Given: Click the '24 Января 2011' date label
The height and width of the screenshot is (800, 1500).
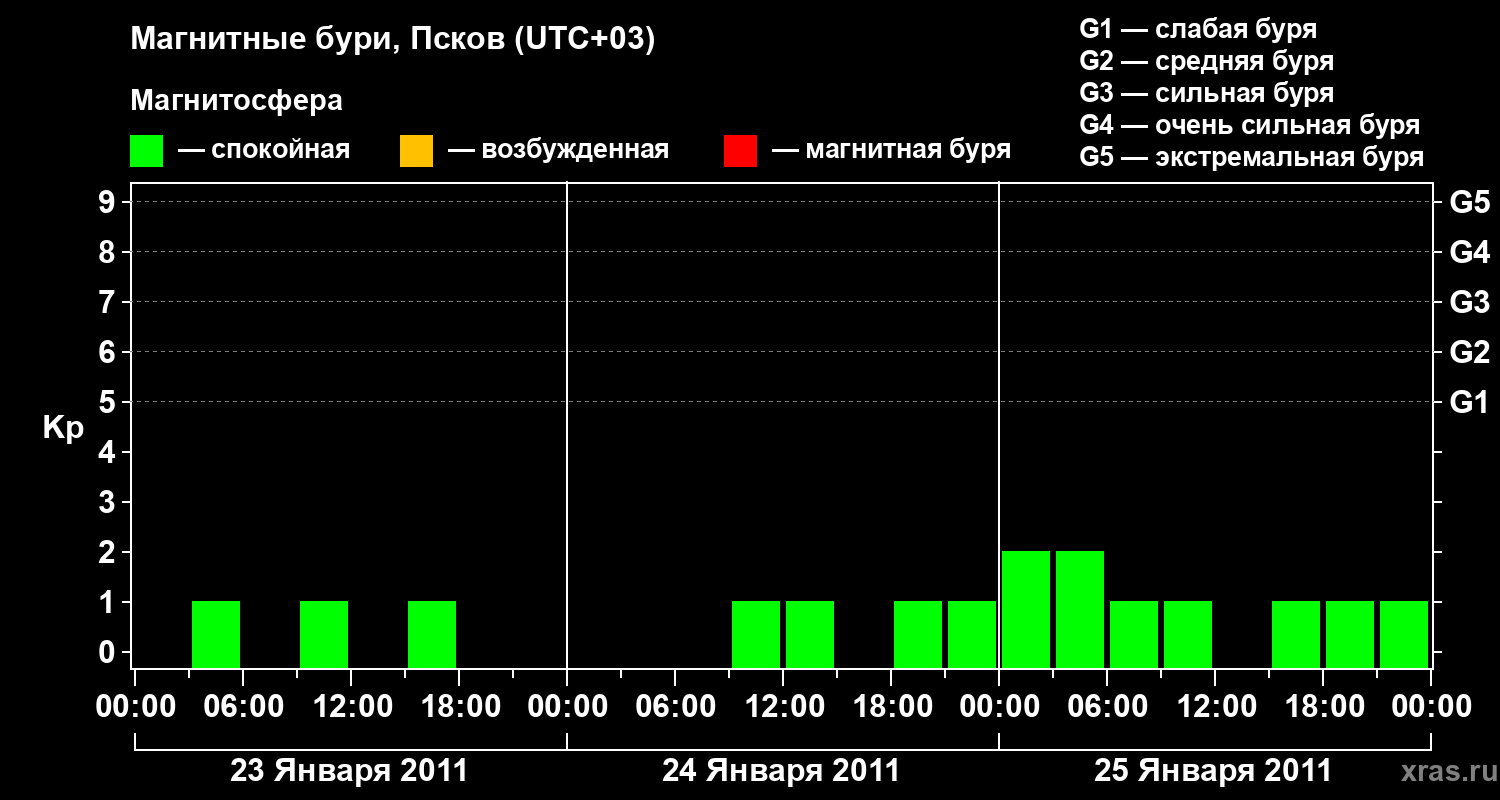Looking at the screenshot, I should [x=781, y=771].
